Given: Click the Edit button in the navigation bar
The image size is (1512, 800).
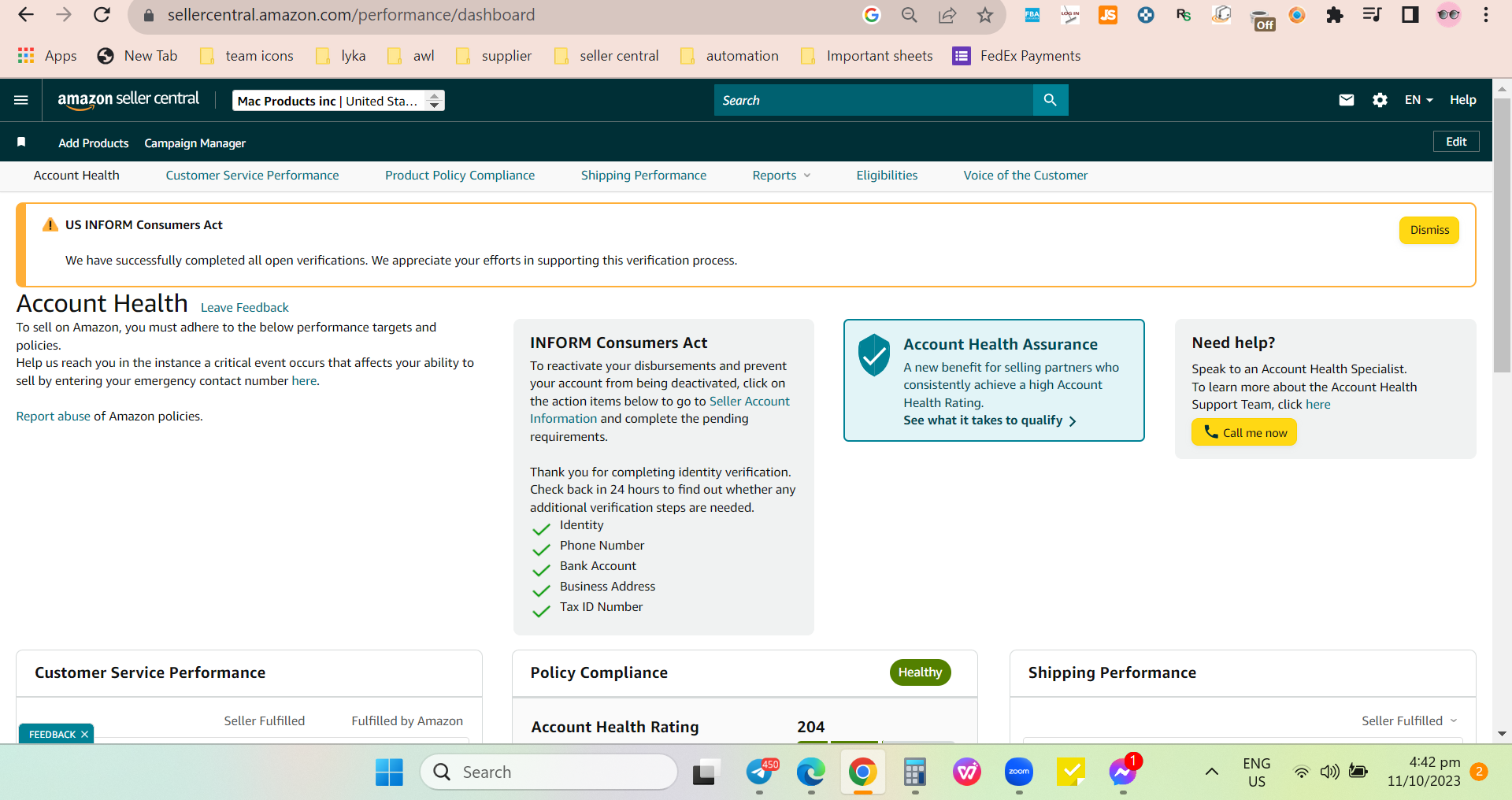Looking at the screenshot, I should coord(1456,142).
